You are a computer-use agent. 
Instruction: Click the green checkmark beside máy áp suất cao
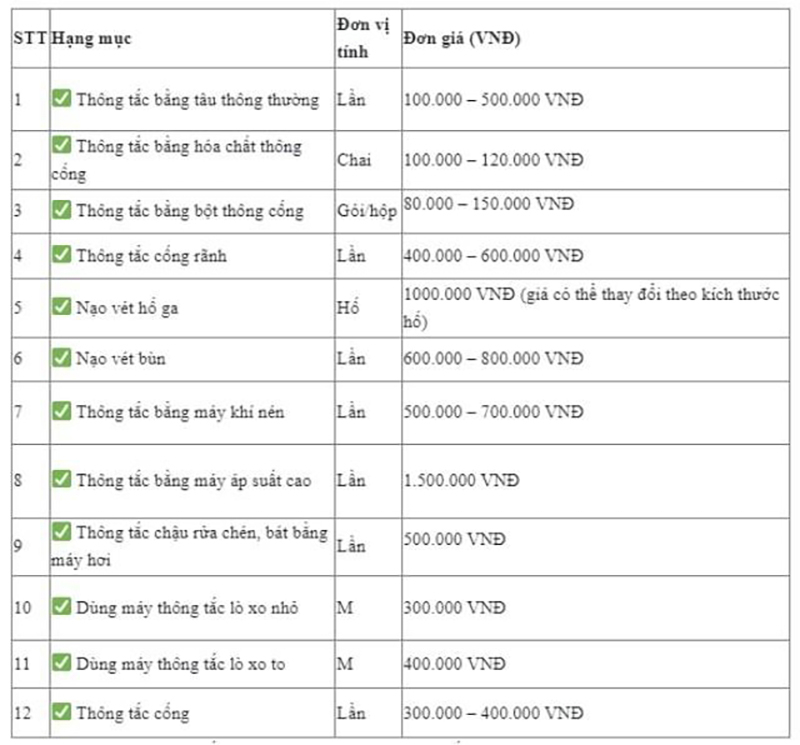(62, 479)
